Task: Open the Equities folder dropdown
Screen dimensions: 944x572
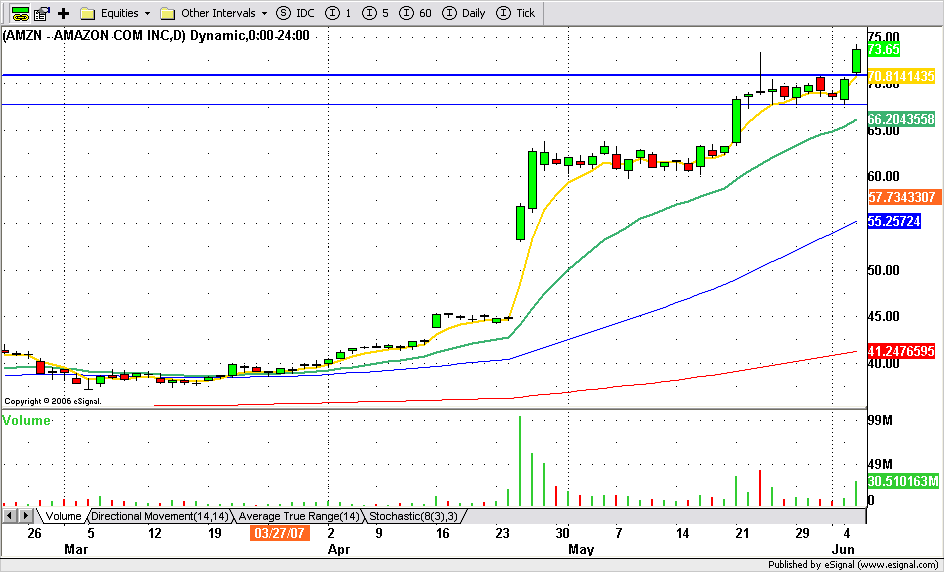Action: tap(115, 13)
